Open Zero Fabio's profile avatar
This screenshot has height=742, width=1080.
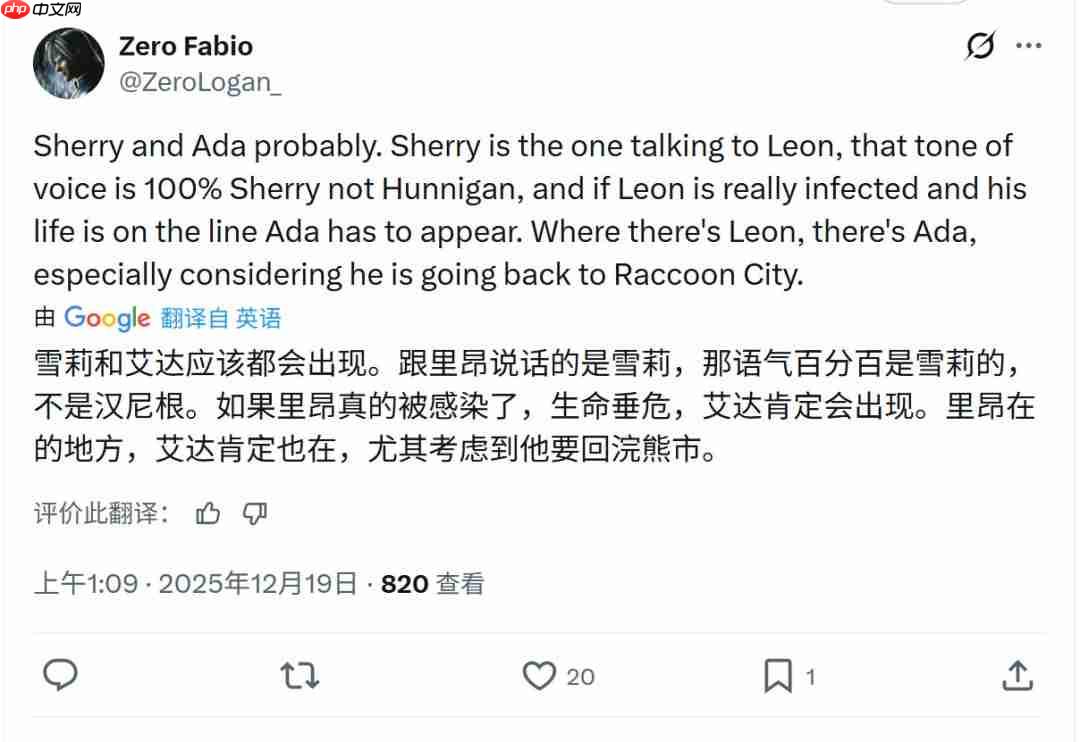68,63
